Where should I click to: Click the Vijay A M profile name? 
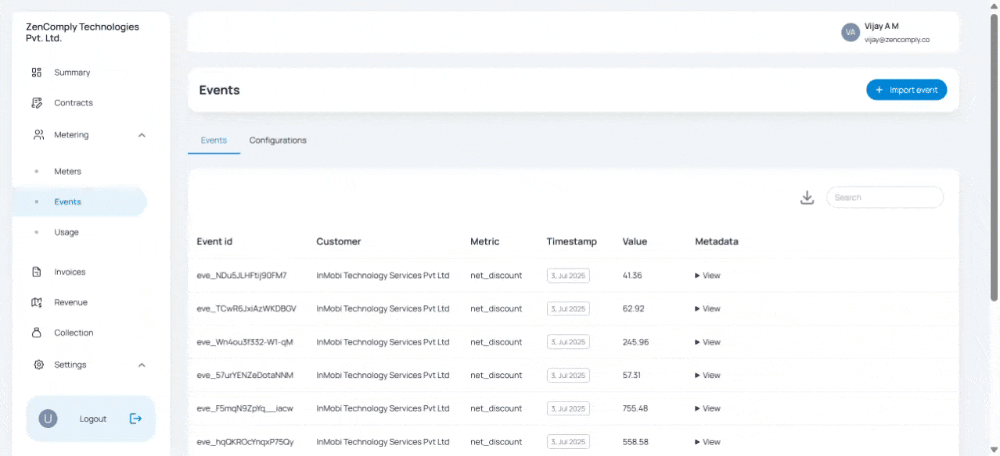[881, 26]
